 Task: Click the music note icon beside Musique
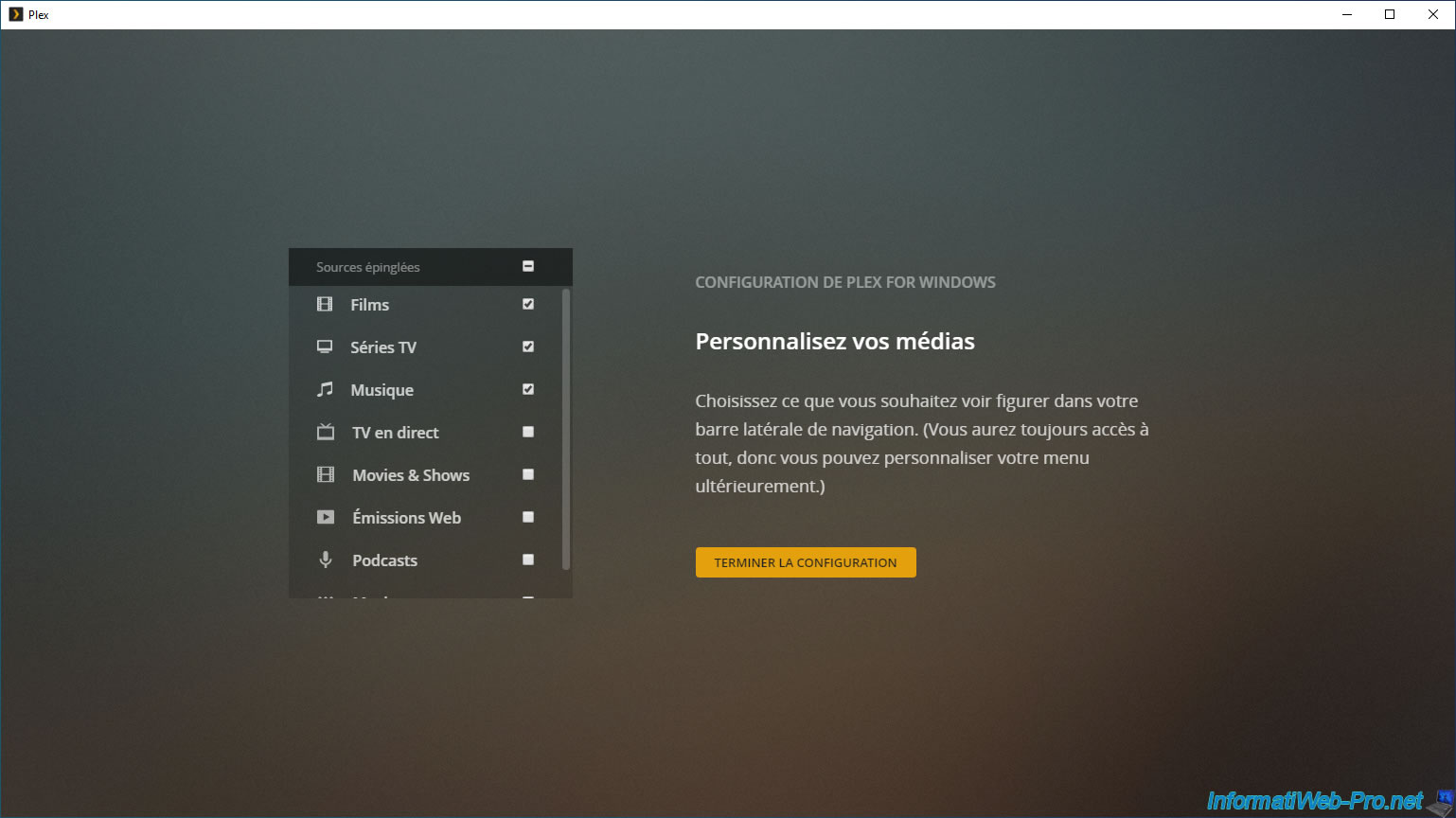click(x=325, y=389)
